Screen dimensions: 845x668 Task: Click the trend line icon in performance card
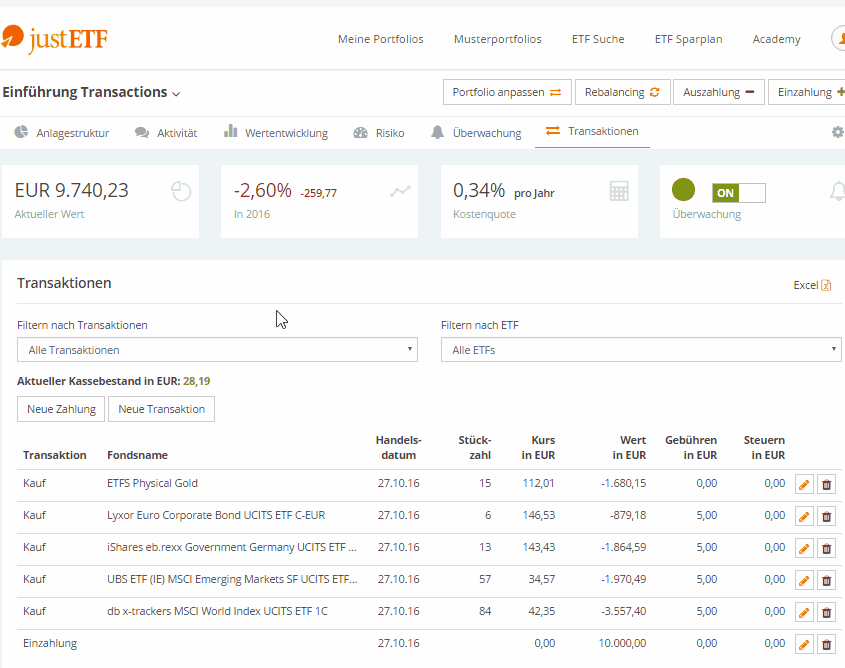(400, 191)
